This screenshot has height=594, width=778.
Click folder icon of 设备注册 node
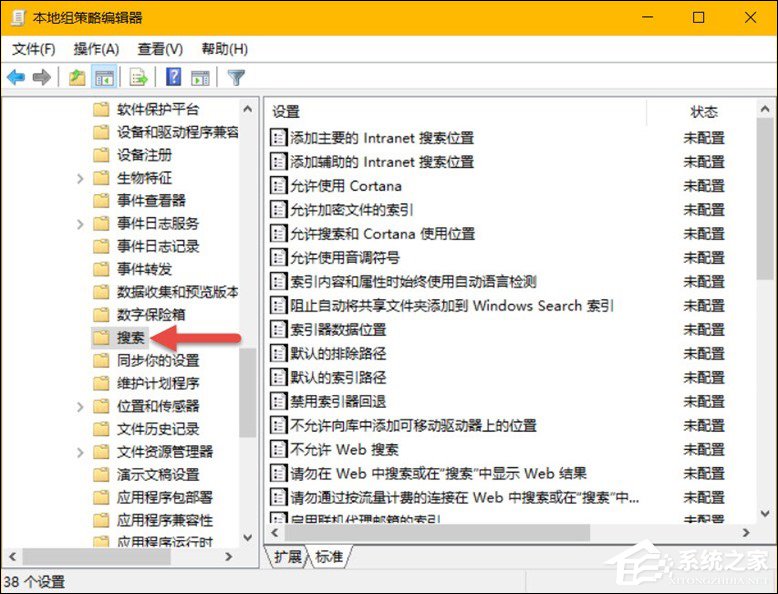point(101,155)
